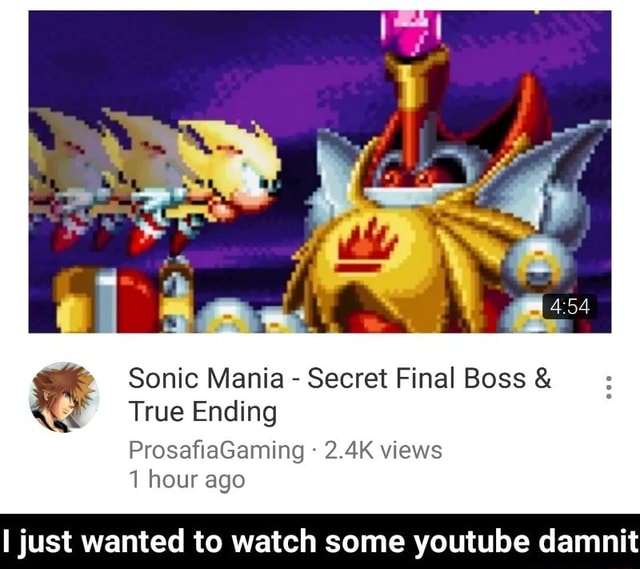
Task: Play the Sonic Mania video thumbnail
Action: pyautogui.click(x=320, y=172)
